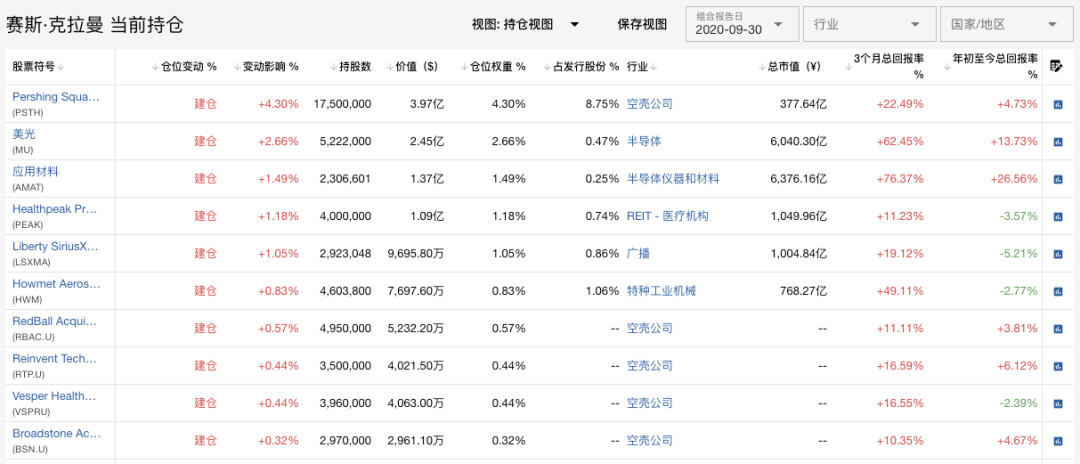The width and height of the screenshot is (1080, 464).
Task: Open the Liberty SiriusX… stock link
Action: click(x=56, y=246)
